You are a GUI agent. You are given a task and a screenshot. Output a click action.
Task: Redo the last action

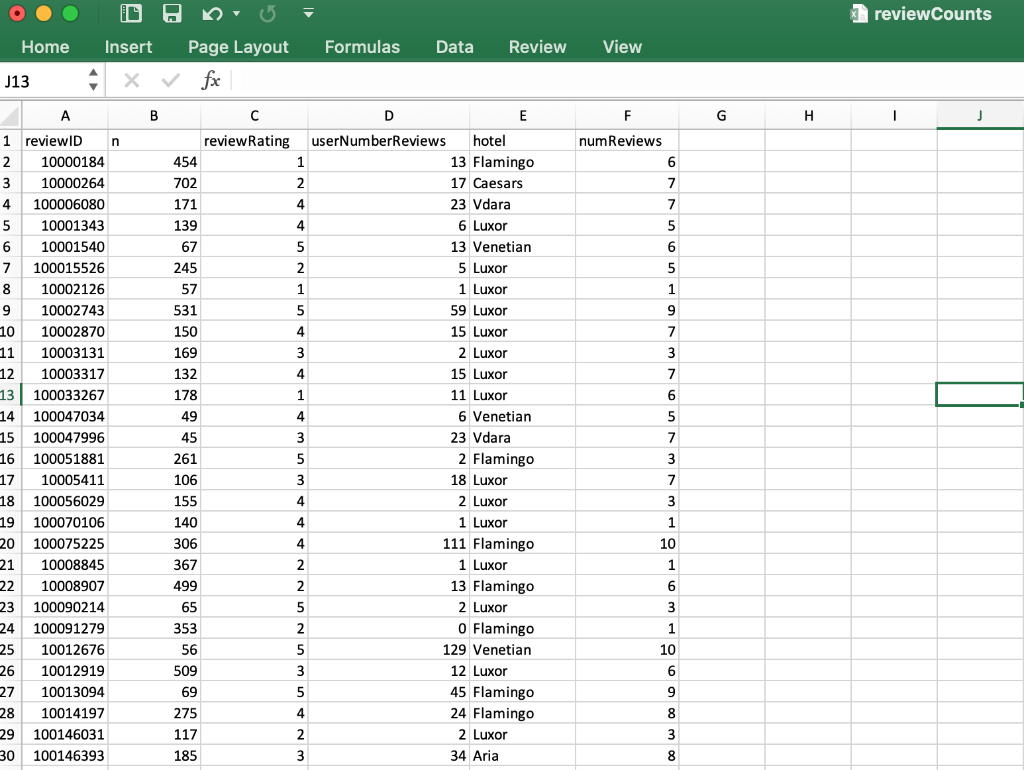[x=268, y=14]
